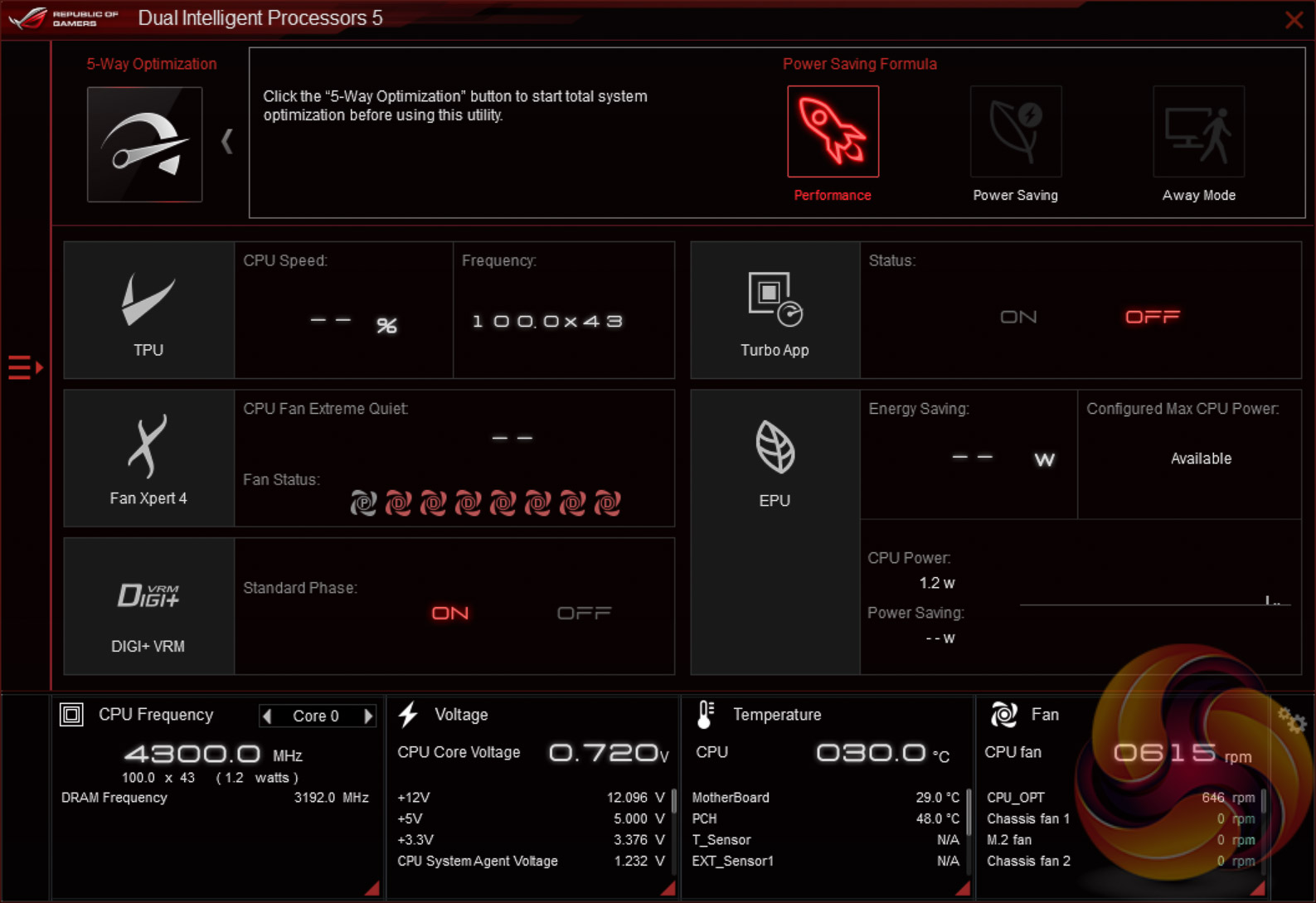Select the Power Saving leaf mode

point(1016,131)
